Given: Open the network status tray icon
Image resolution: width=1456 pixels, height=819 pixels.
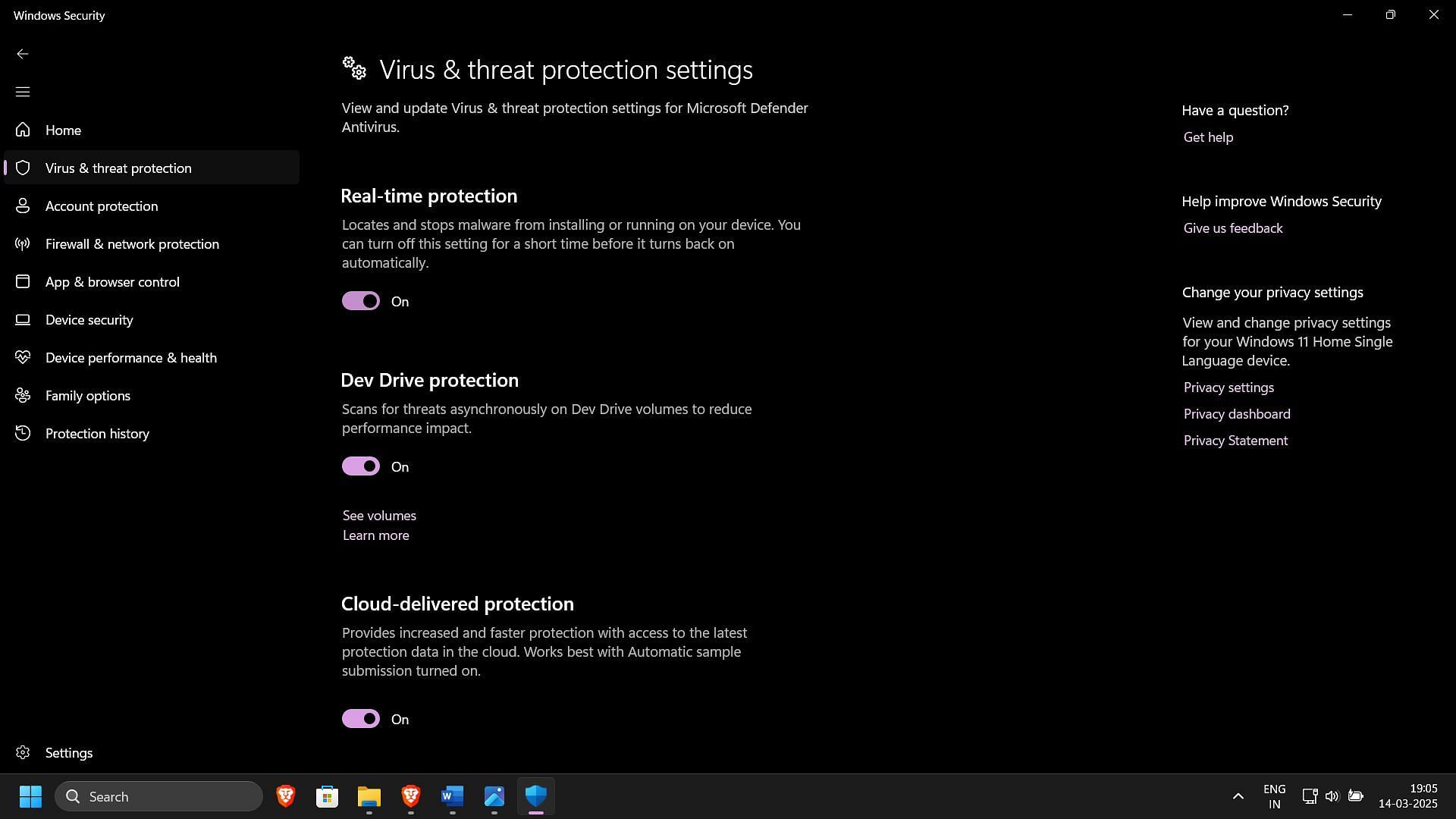Looking at the screenshot, I should pyautogui.click(x=1310, y=796).
